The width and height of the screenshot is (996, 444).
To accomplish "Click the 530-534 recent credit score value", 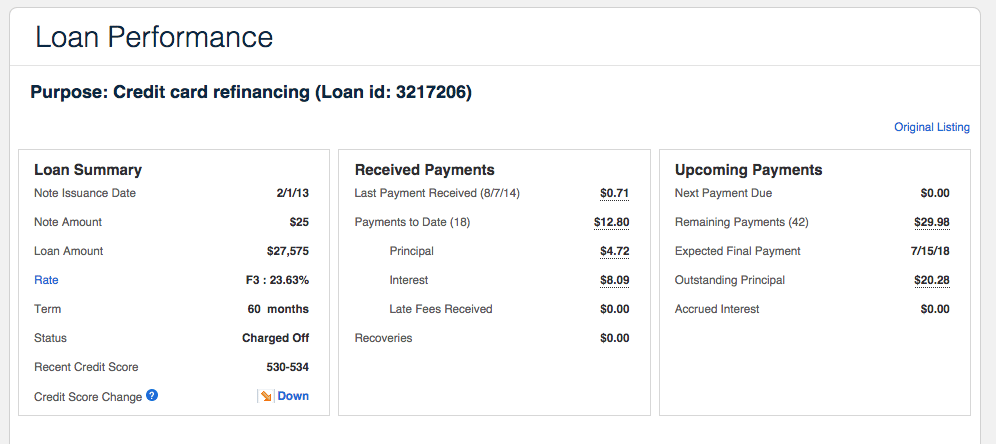I will [x=287, y=367].
